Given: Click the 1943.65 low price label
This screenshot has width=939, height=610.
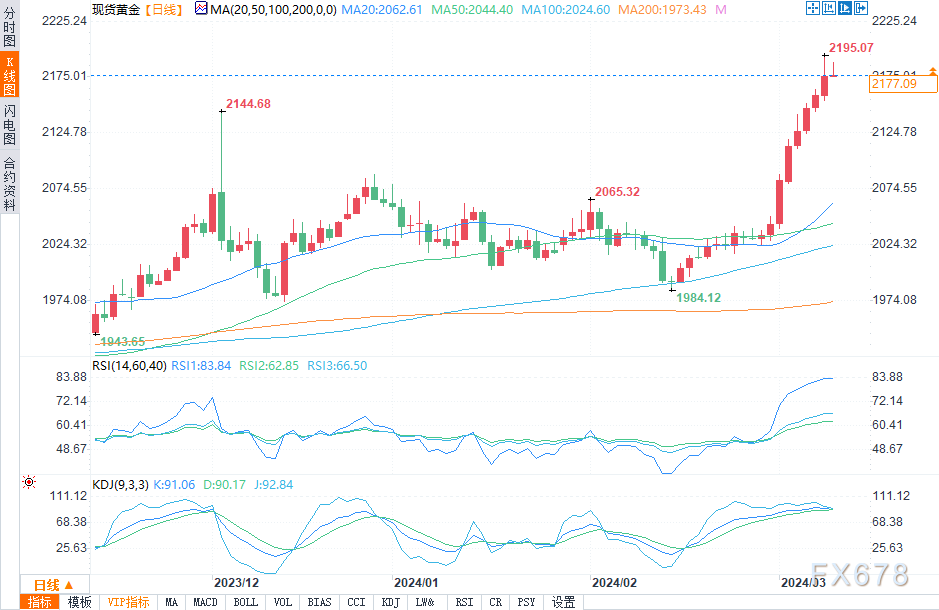Looking at the screenshot, I should [122, 342].
